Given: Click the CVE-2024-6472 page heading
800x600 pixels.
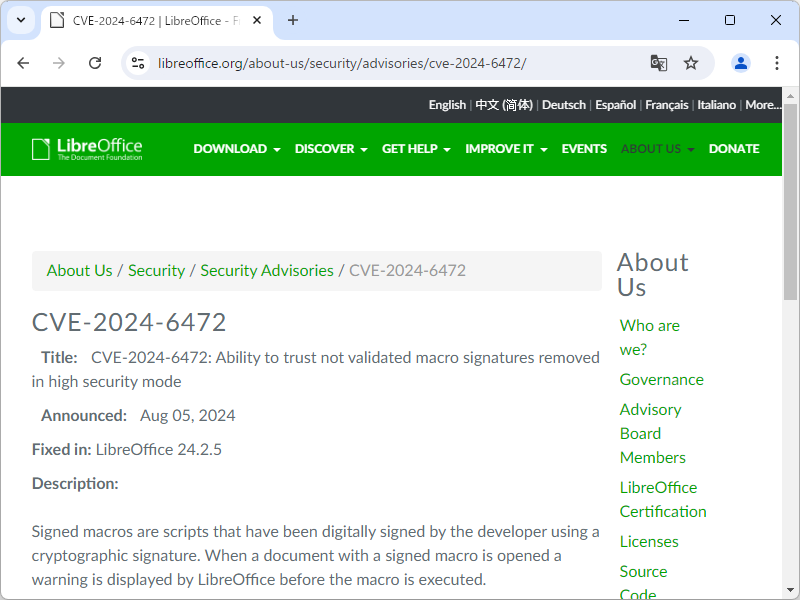Looking at the screenshot, I should point(129,322).
